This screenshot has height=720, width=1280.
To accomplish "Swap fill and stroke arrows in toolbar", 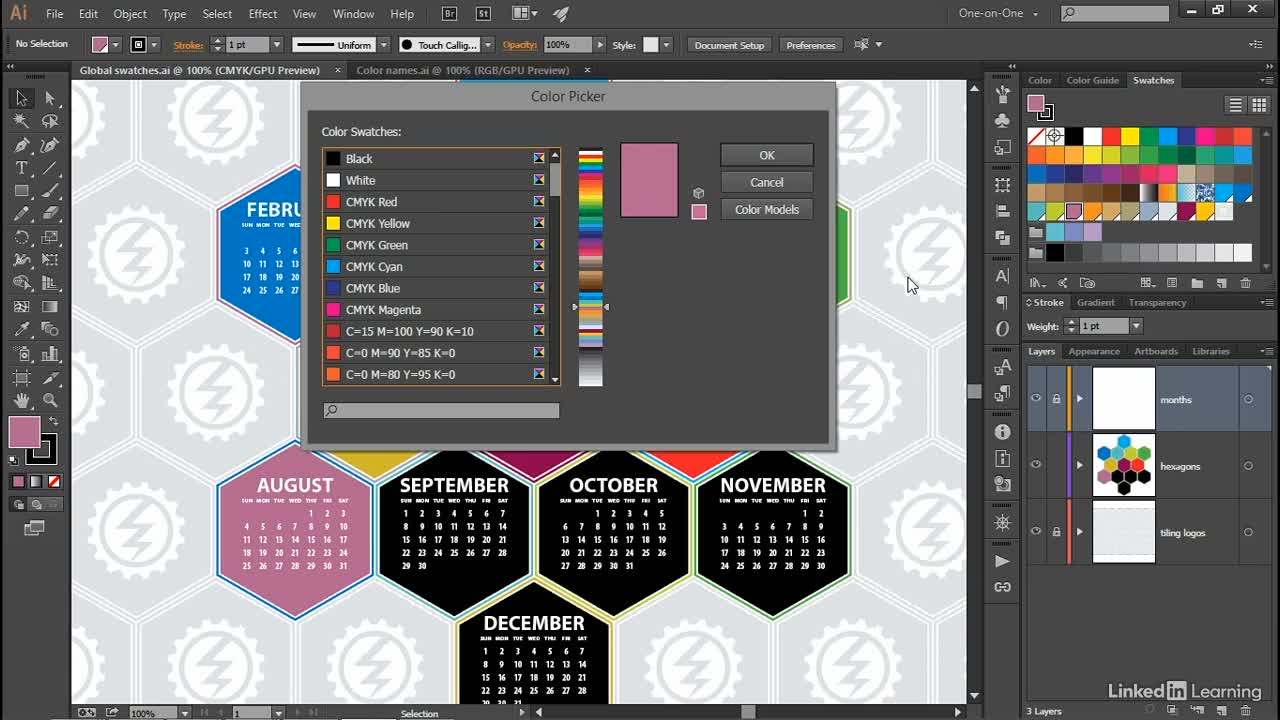I will (x=53, y=422).
